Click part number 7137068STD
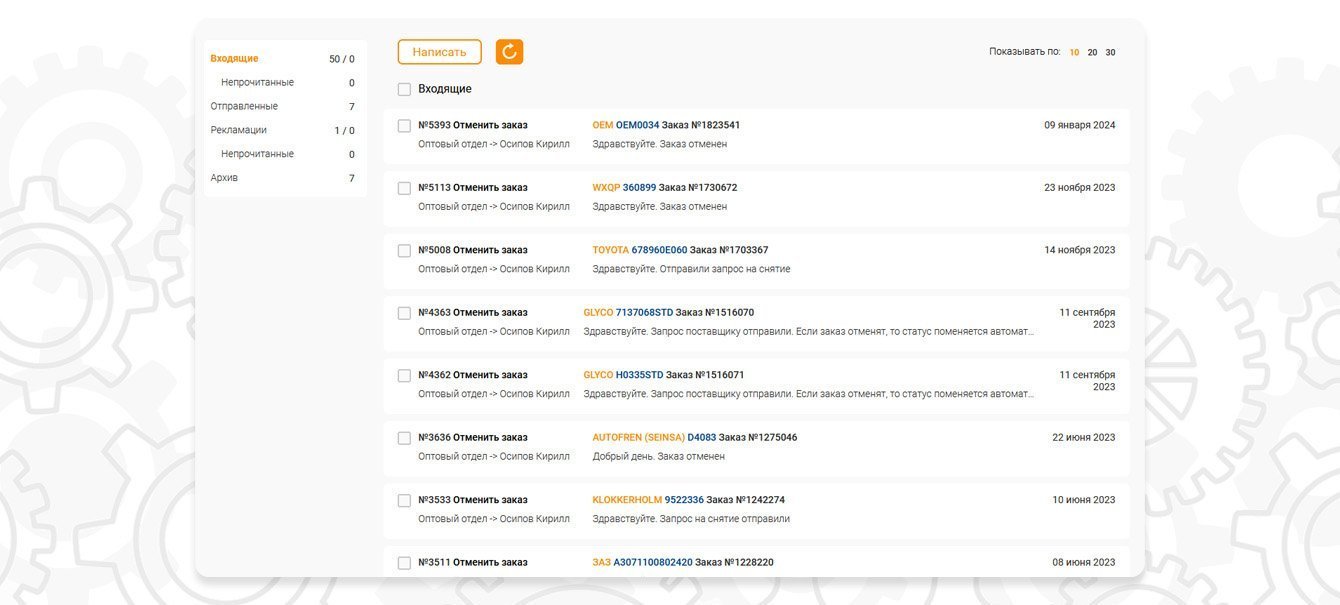1340x605 pixels. coord(645,313)
